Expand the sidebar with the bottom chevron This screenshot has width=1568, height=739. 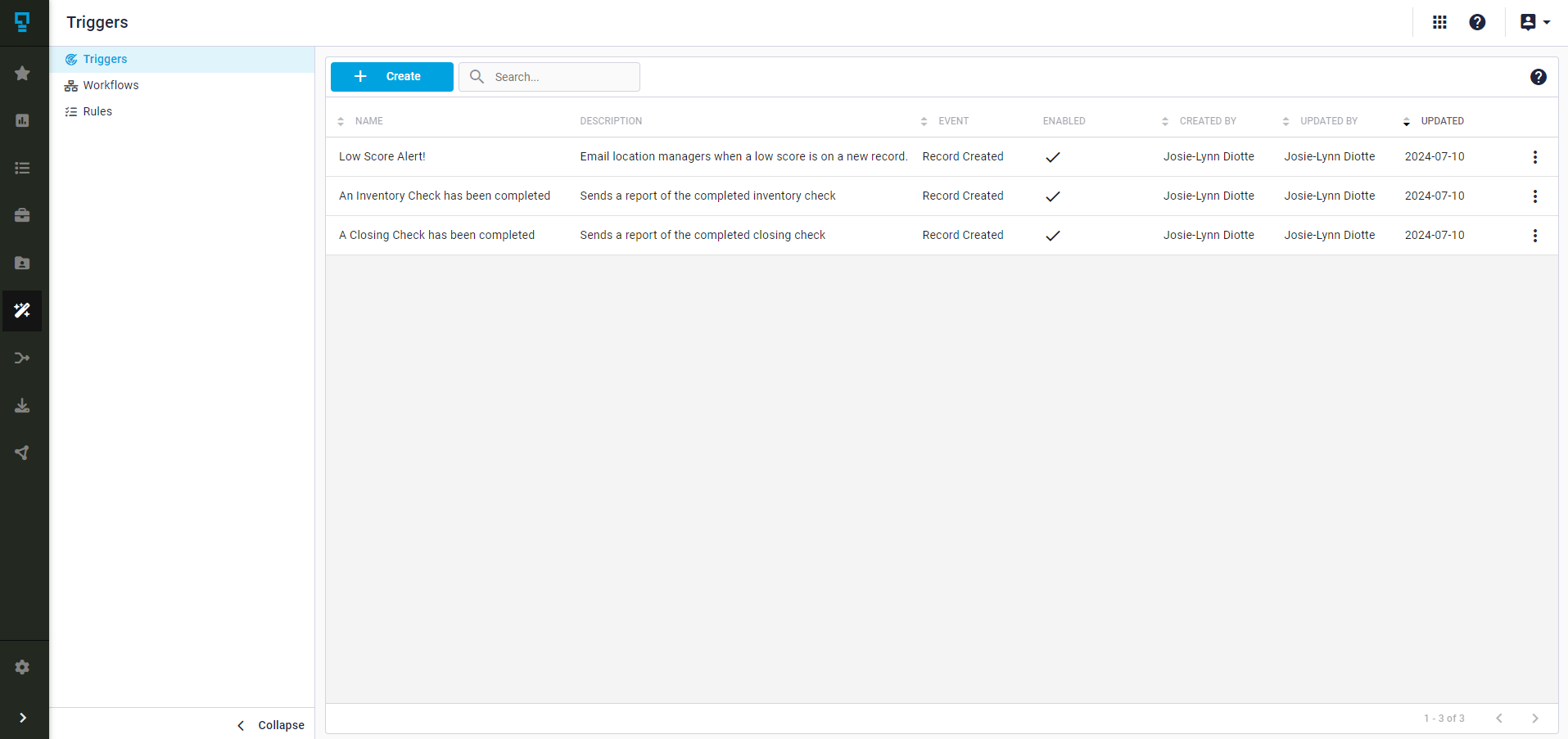pos(22,718)
